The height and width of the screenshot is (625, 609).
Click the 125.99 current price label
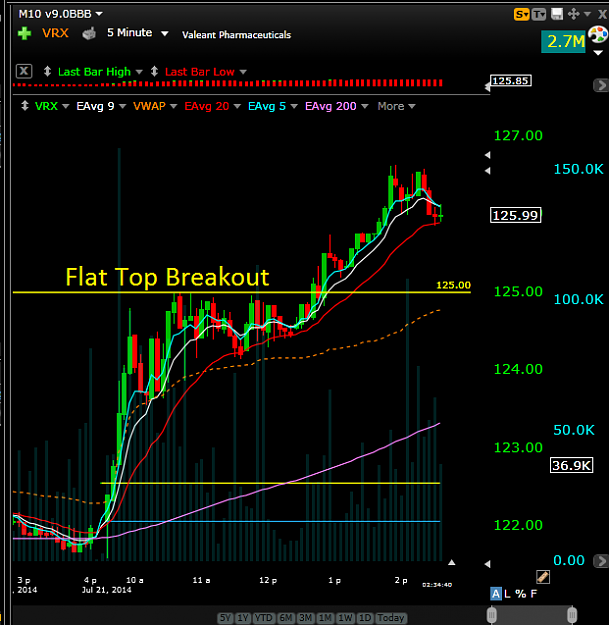(x=515, y=215)
